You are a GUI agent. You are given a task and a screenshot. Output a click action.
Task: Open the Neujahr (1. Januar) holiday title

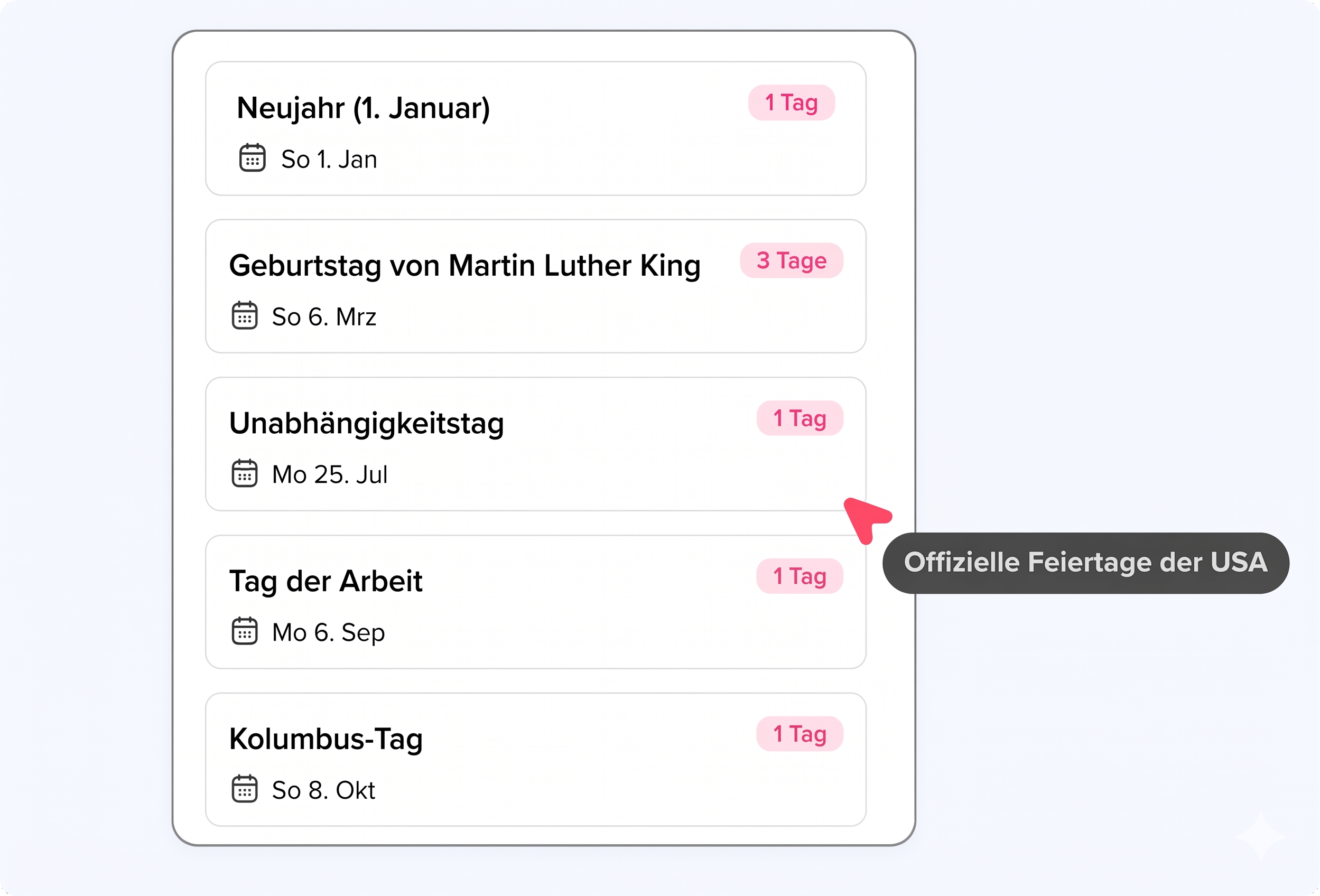point(363,108)
